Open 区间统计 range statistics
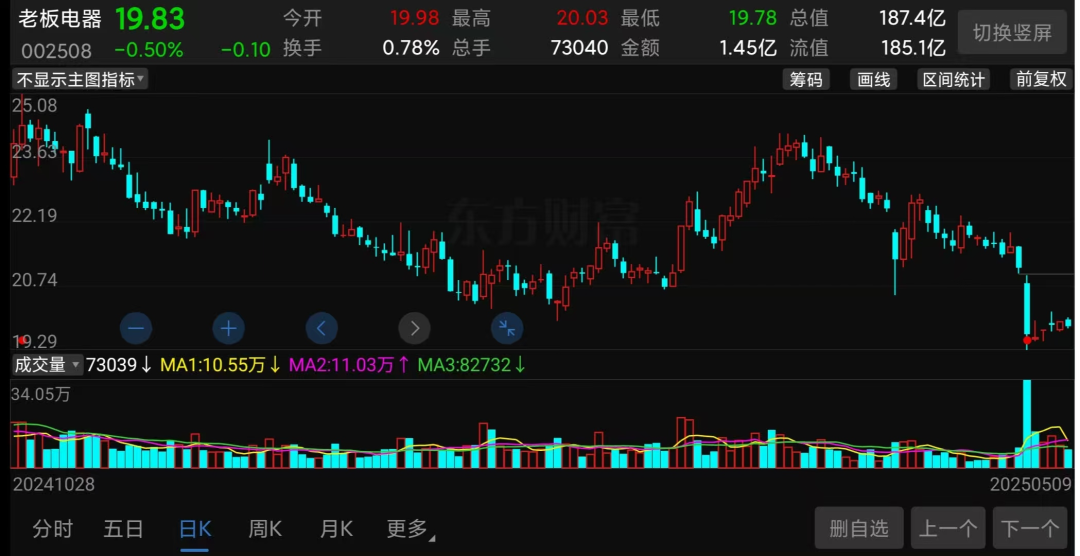This screenshot has width=1080, height=556. [954, 80]
